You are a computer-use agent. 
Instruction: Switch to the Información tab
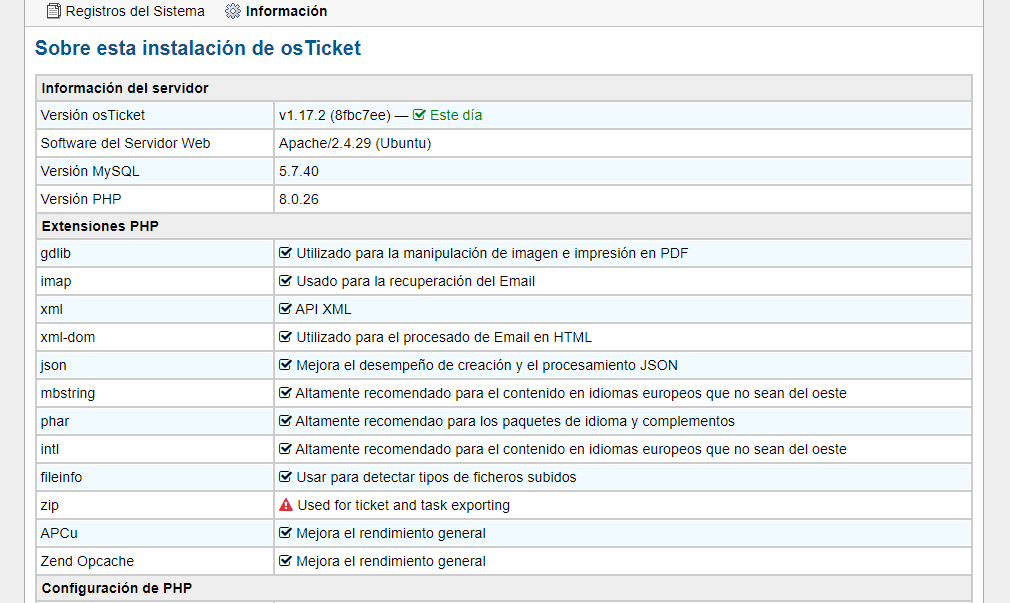pos(286,12)
